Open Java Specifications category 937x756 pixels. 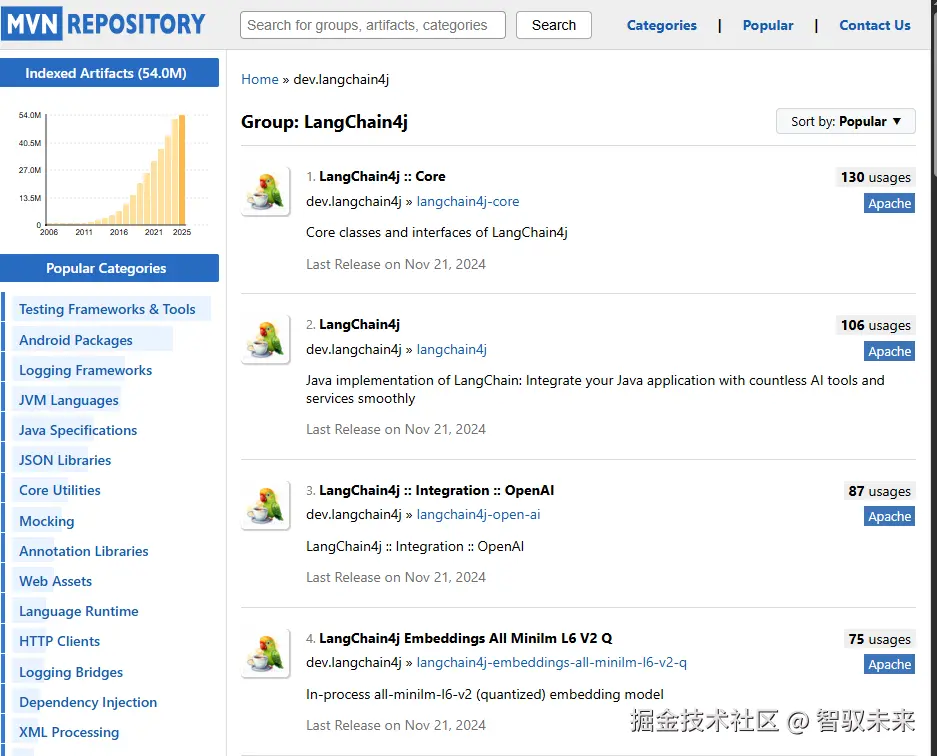coord(78,430)
